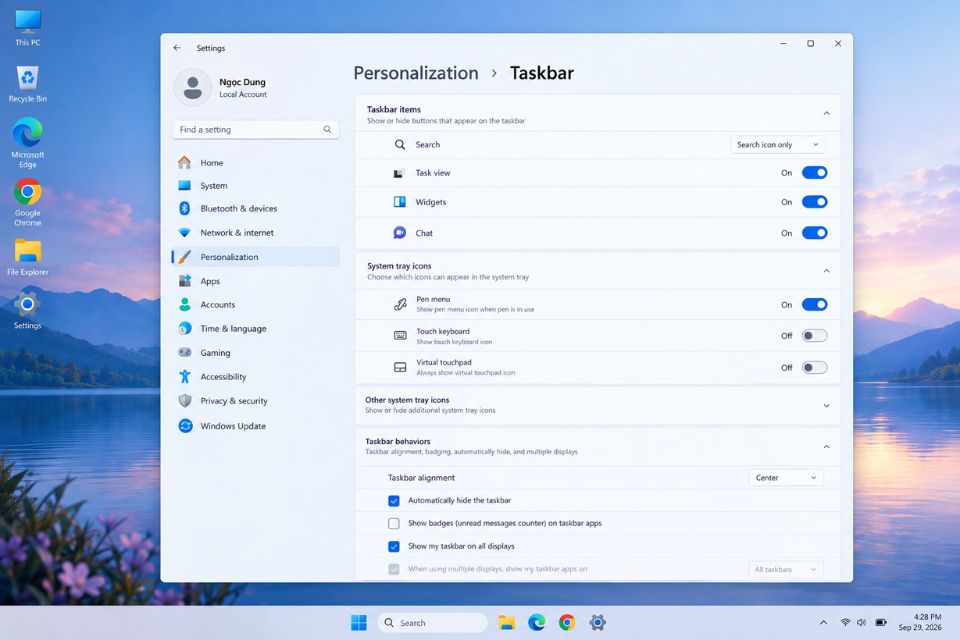Uncheck Show my taskbar on all displays

coord(394,546)
